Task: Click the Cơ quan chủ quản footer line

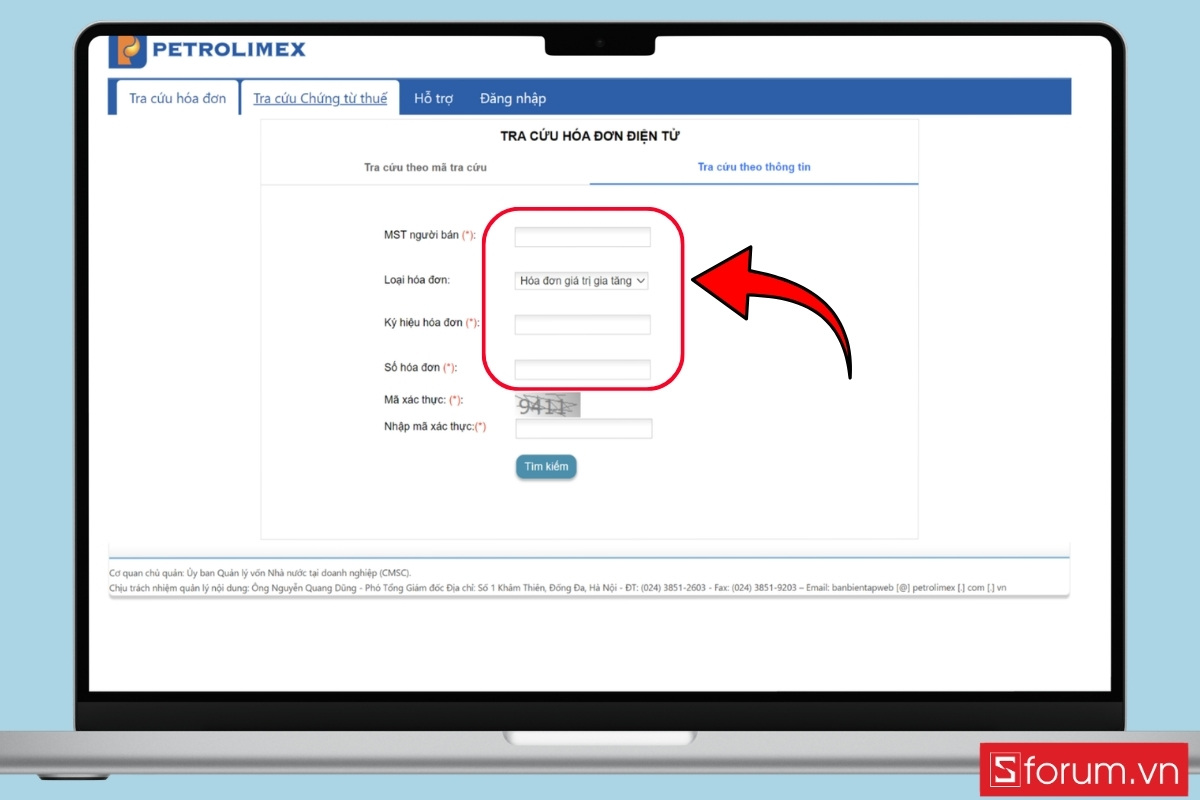Action: click(260, 573)
